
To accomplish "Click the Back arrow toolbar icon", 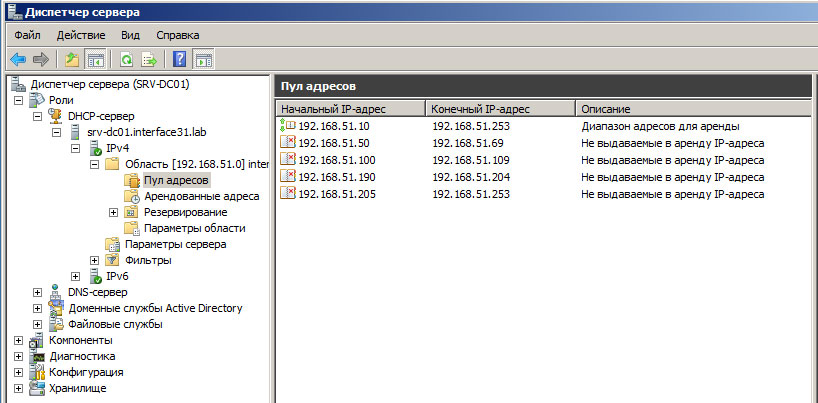I will coord(18,60).
